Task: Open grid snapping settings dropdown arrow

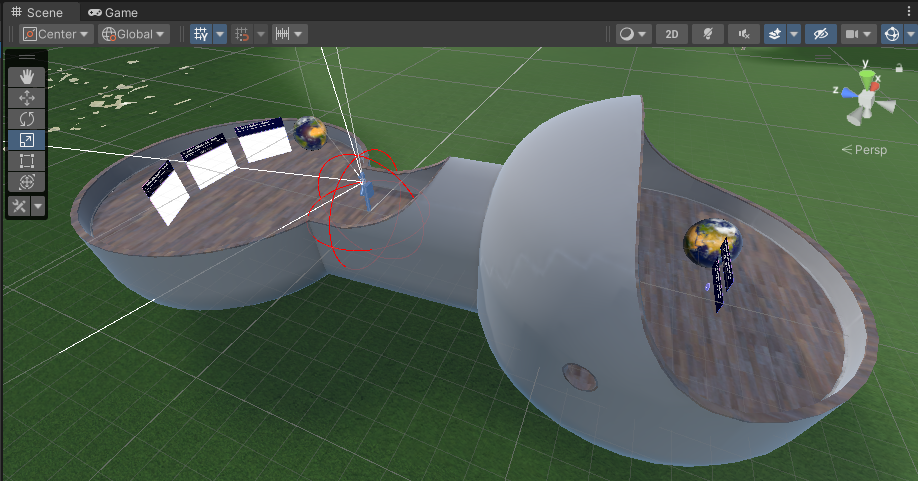Action: pos(261,34)
